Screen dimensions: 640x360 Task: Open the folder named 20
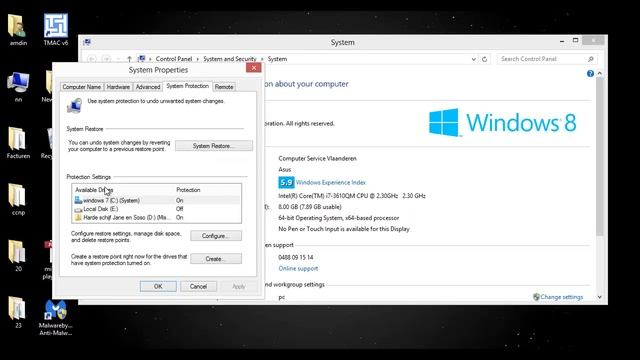(18, 256)
